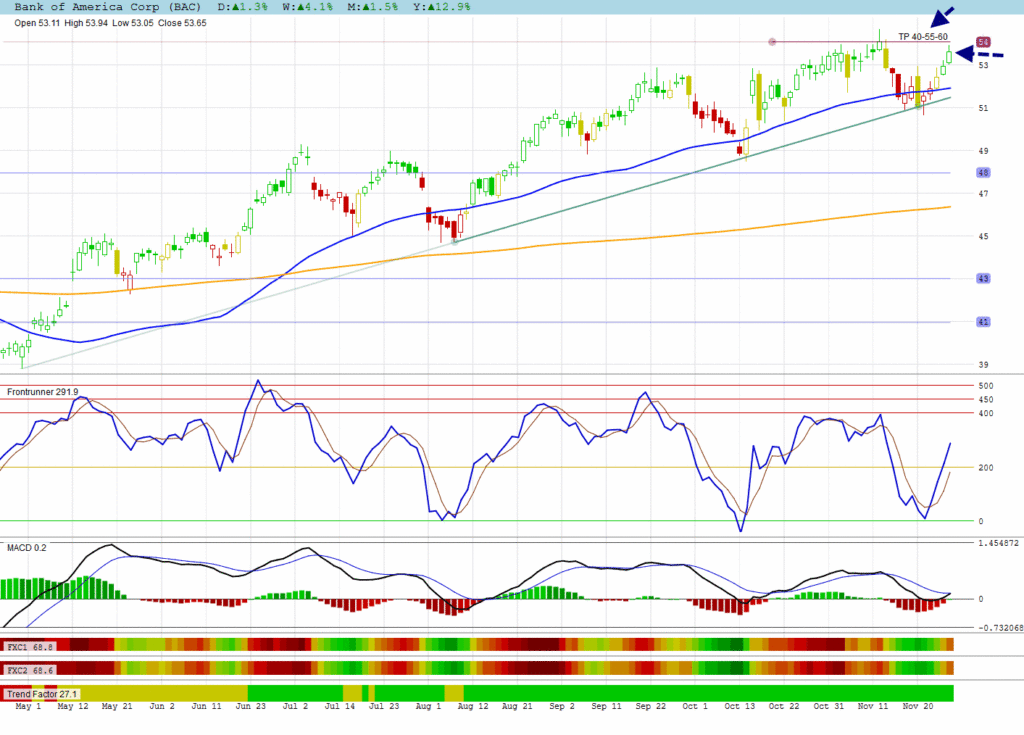
Task: Click the blue 41 price level tag
Action: pyautogui.click(x=984, y=322)
